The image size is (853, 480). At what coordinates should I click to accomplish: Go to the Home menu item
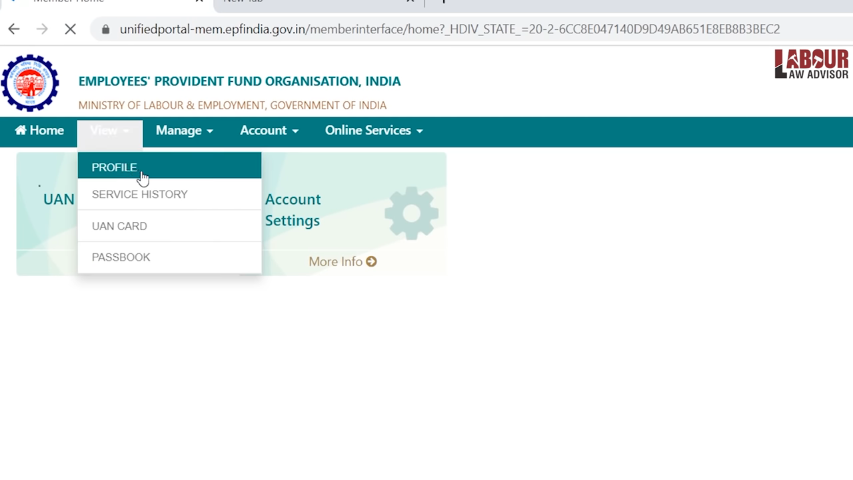point(39,131)
